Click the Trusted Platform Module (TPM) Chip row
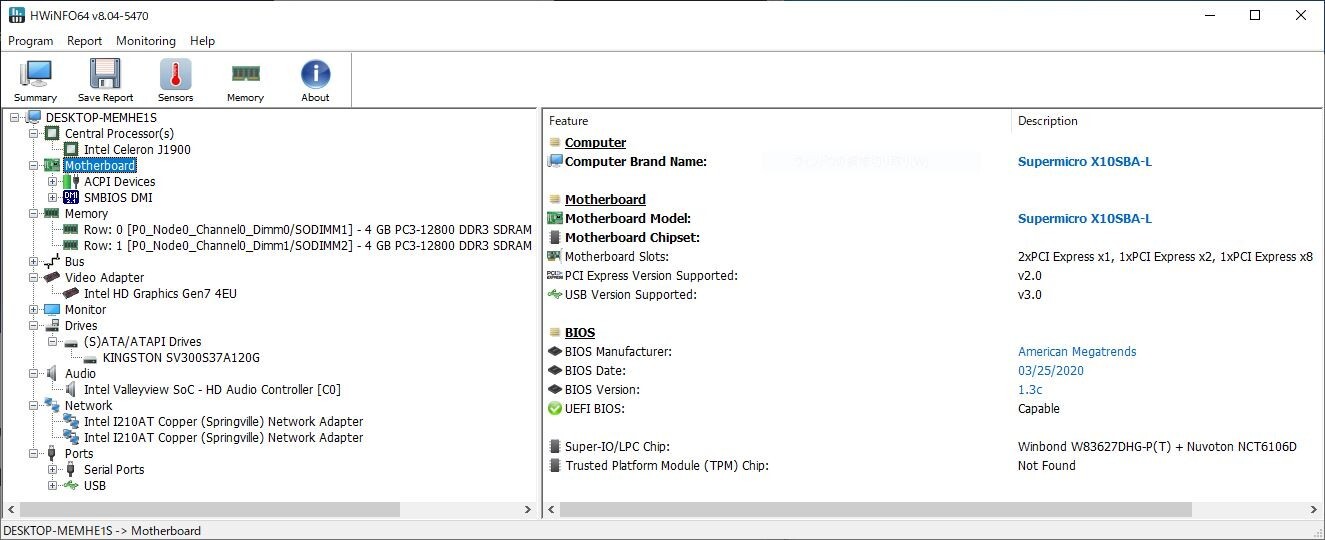 (x=932, y=465)
